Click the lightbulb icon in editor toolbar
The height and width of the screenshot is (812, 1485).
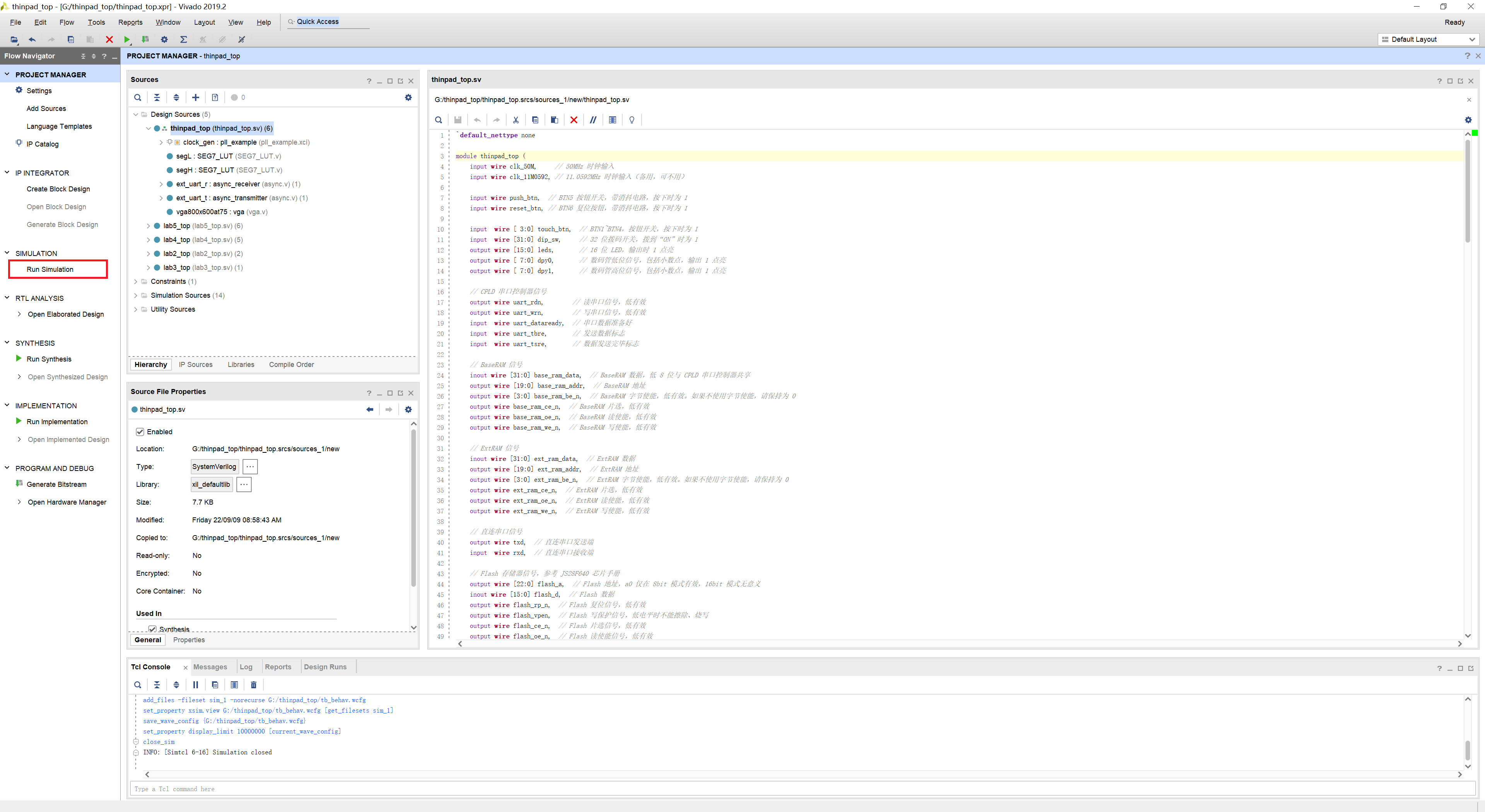[632, 120]
